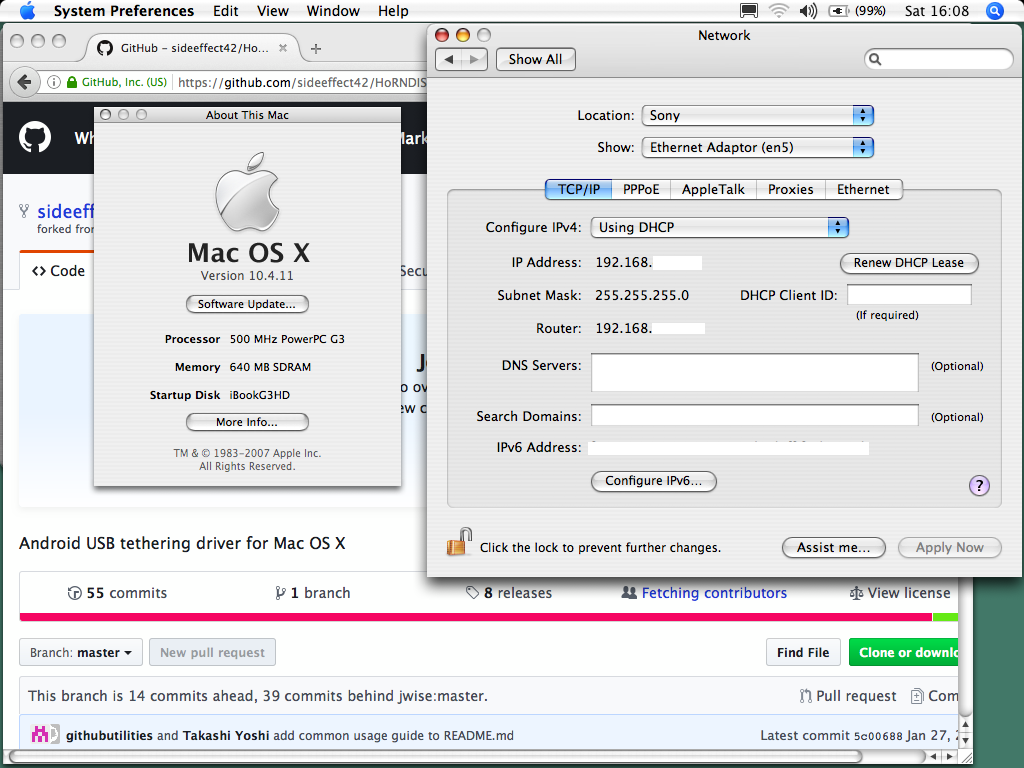1024x768 pixels.
Task: Click the Search Domains field
Action: (x=755, y=415)
